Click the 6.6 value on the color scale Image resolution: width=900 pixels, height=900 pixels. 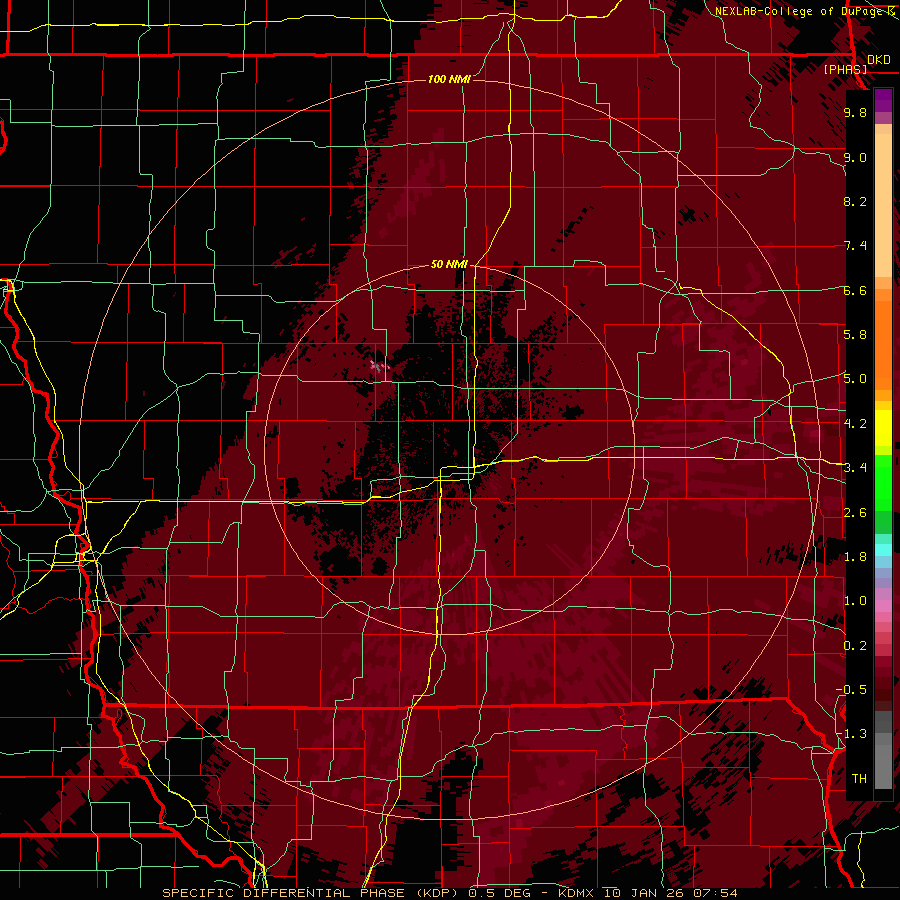tap(855, 290)
